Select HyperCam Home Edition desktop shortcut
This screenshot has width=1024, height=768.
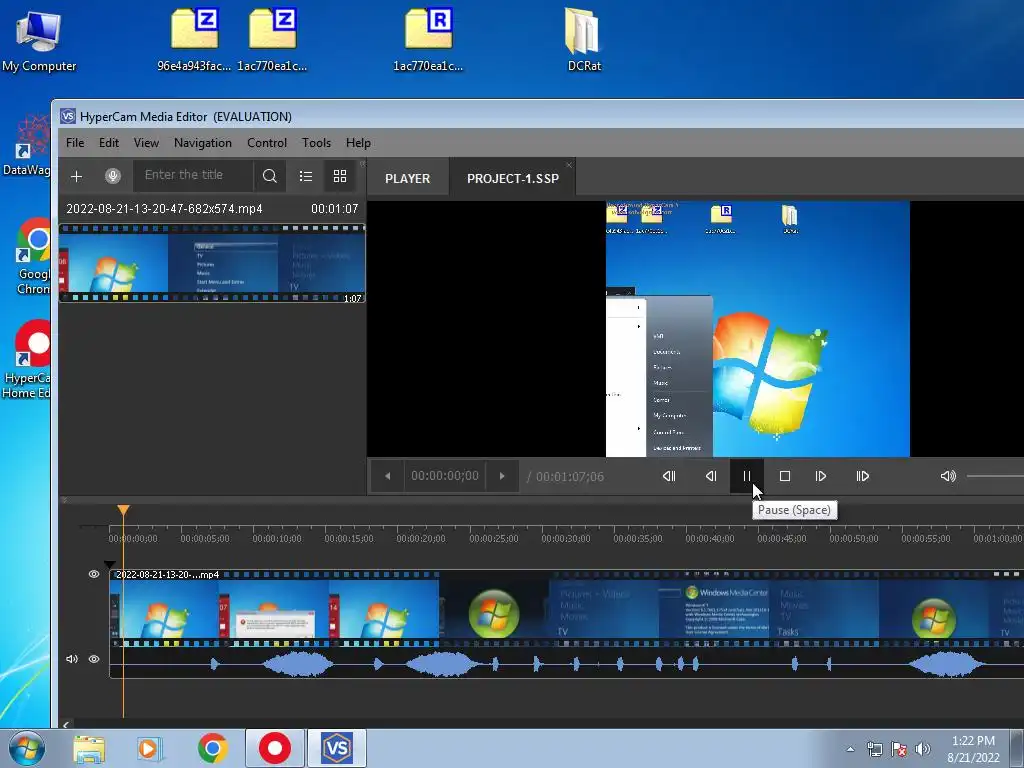[x=26, y=359]
